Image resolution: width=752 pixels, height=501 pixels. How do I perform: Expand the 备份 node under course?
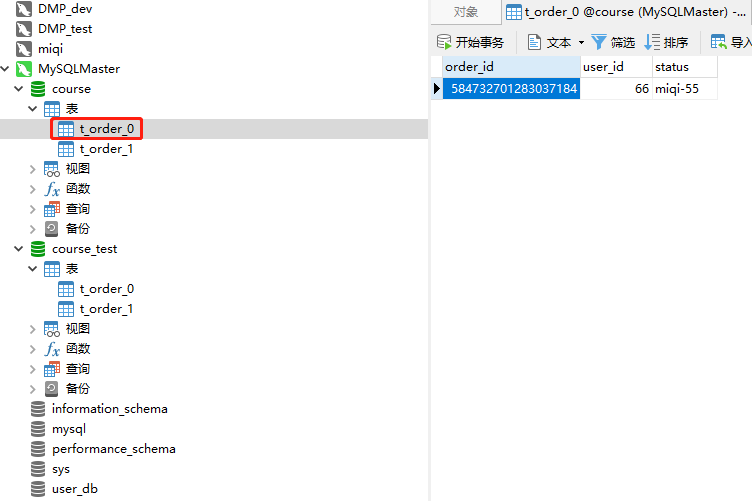(33, 229)
